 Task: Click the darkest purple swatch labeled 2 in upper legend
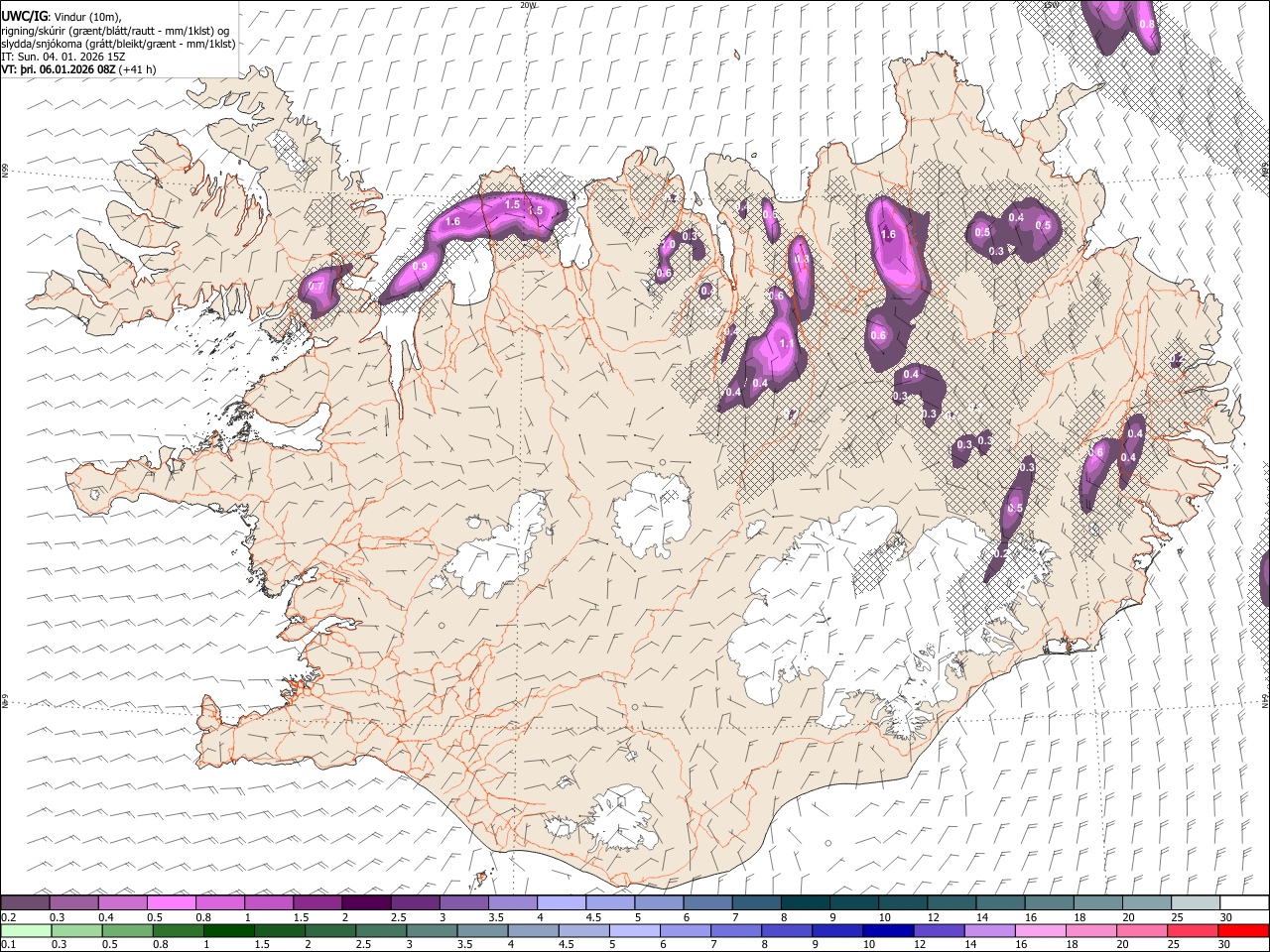tap(366, 903)
